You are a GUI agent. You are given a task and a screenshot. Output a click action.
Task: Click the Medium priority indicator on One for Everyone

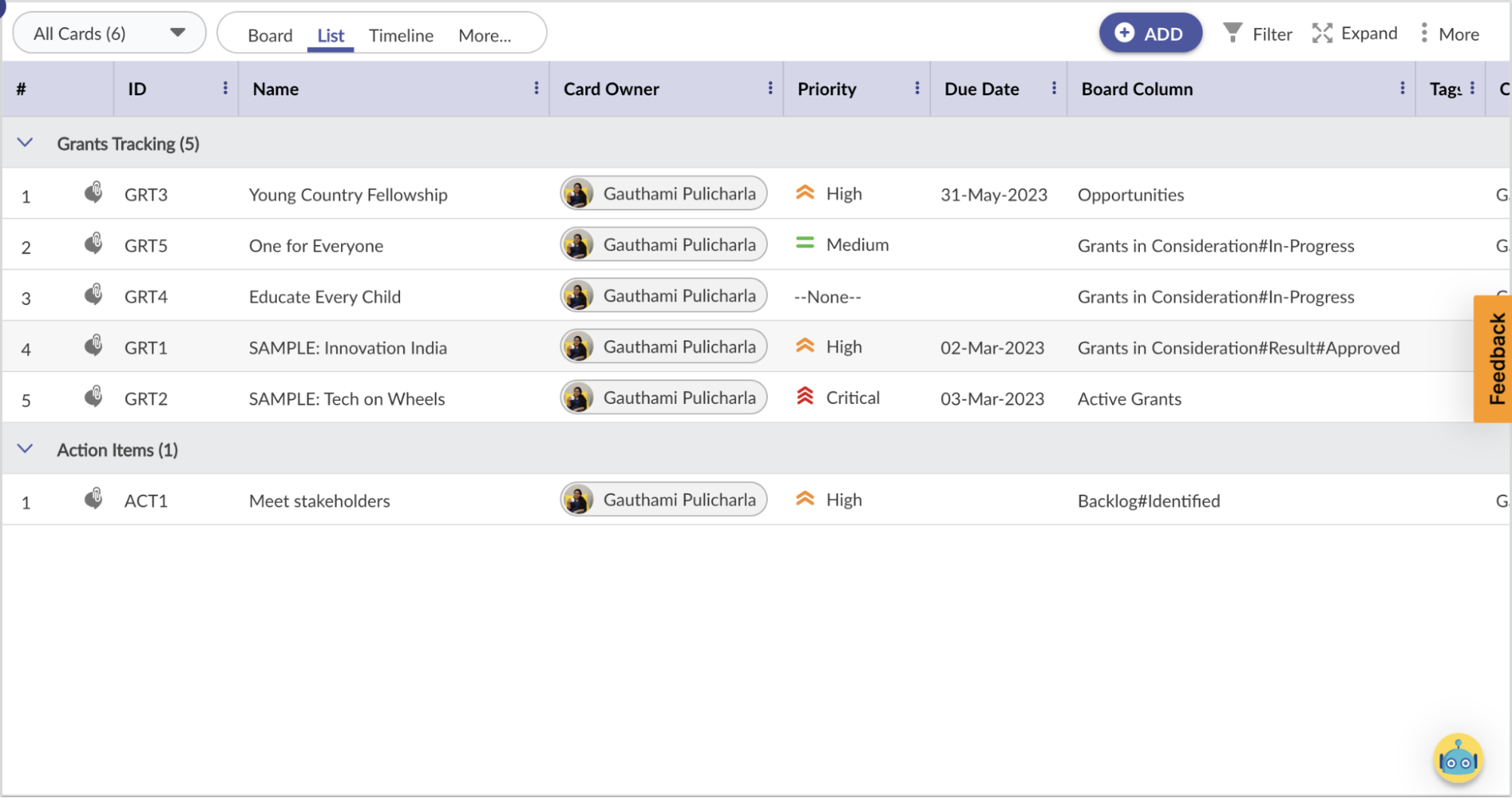click(x=805, y=244)
